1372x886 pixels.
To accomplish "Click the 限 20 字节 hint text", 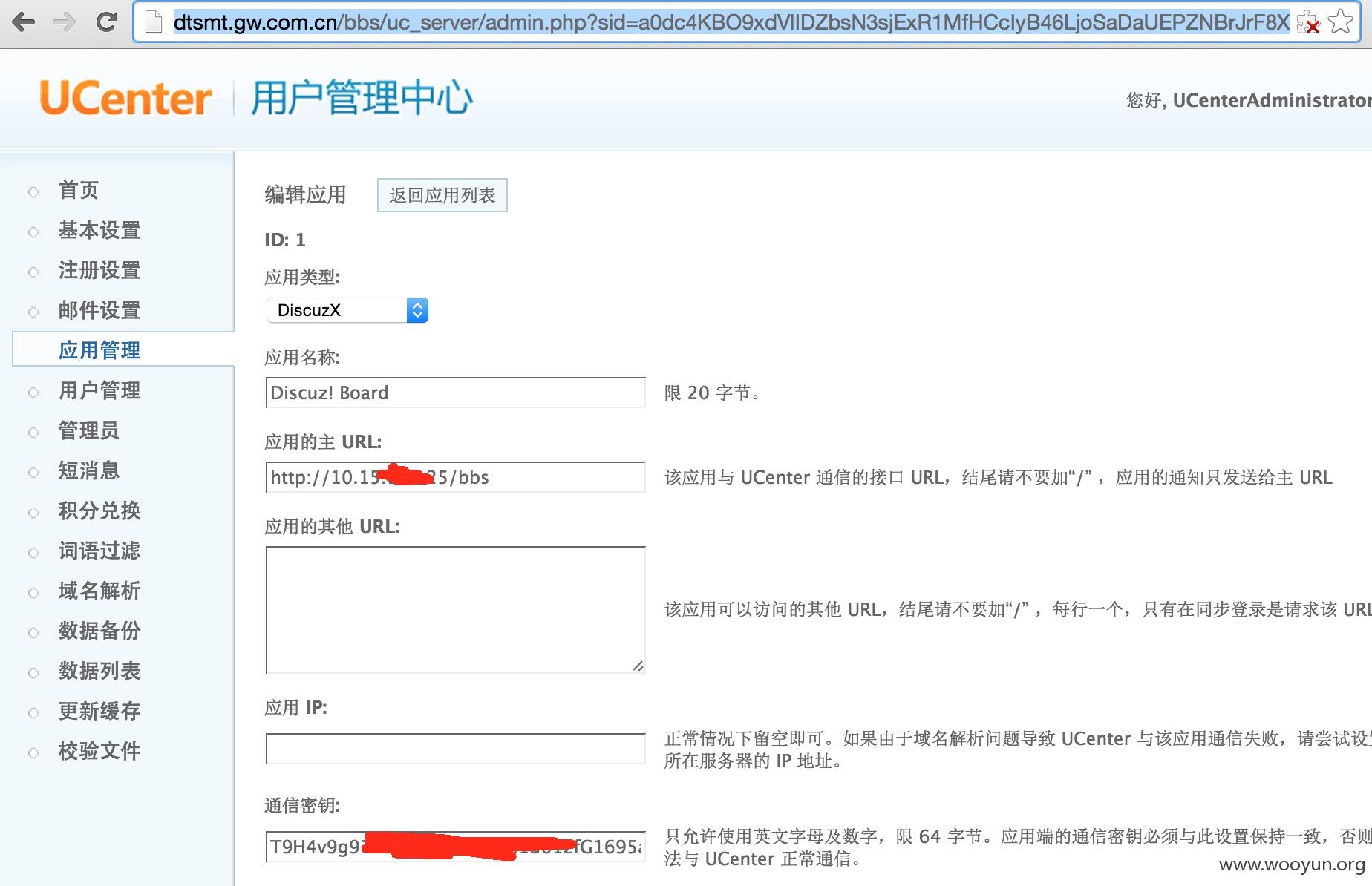I will tap(712, 393).
